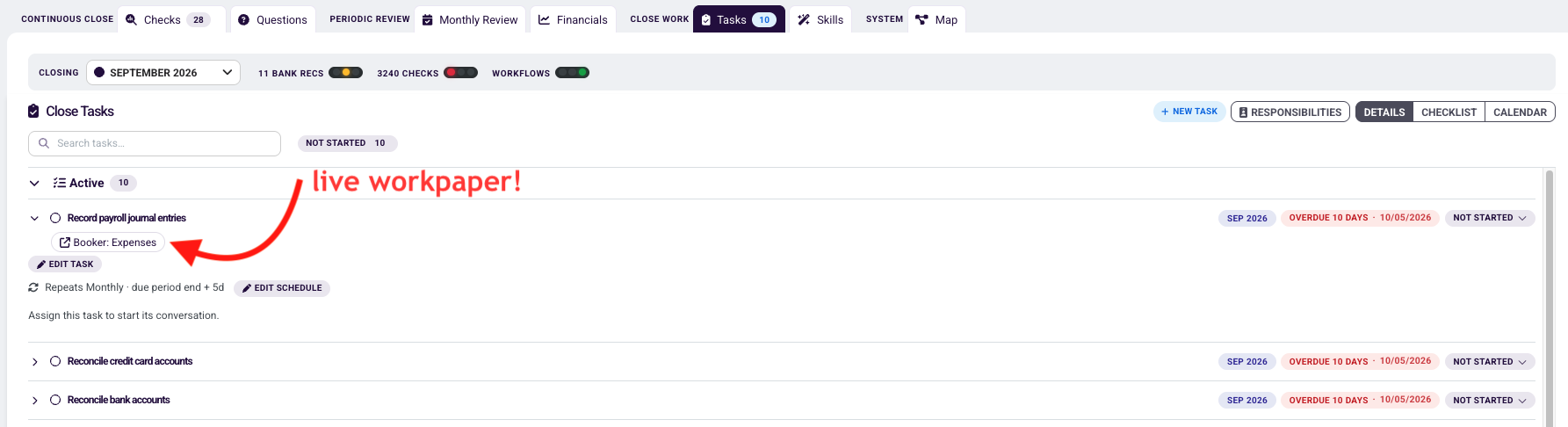
Task: Click the 11 Bank Recs status indicator
Action: click(345, 73)
